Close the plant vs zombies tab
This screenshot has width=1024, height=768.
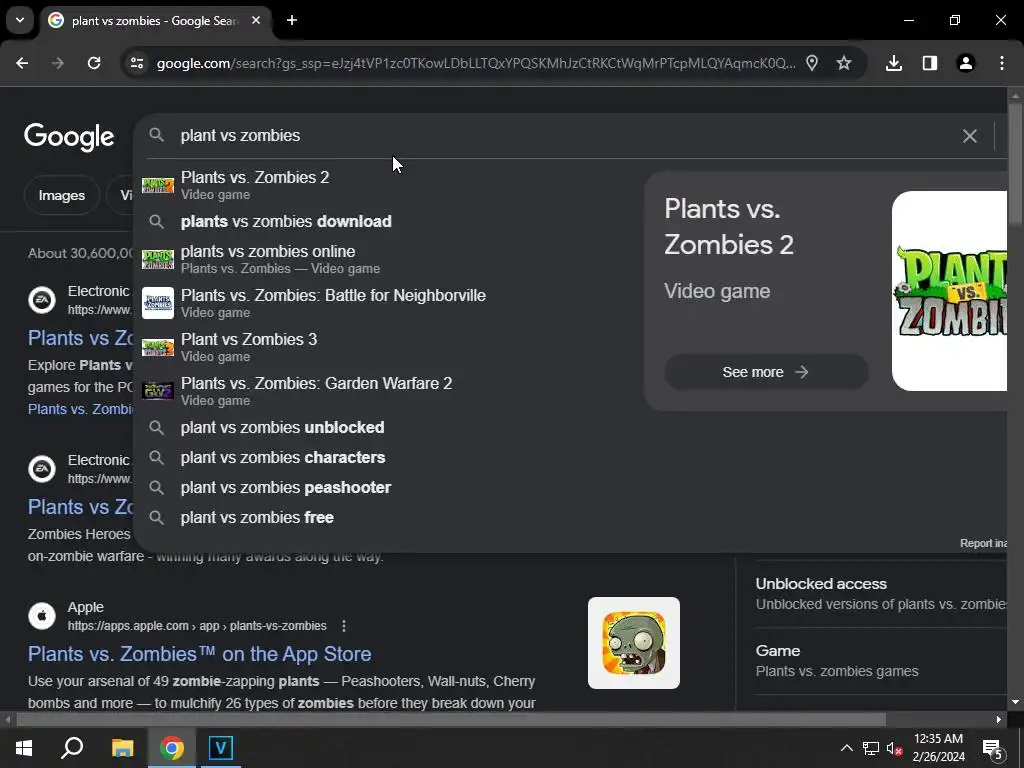tap(256, 20)
